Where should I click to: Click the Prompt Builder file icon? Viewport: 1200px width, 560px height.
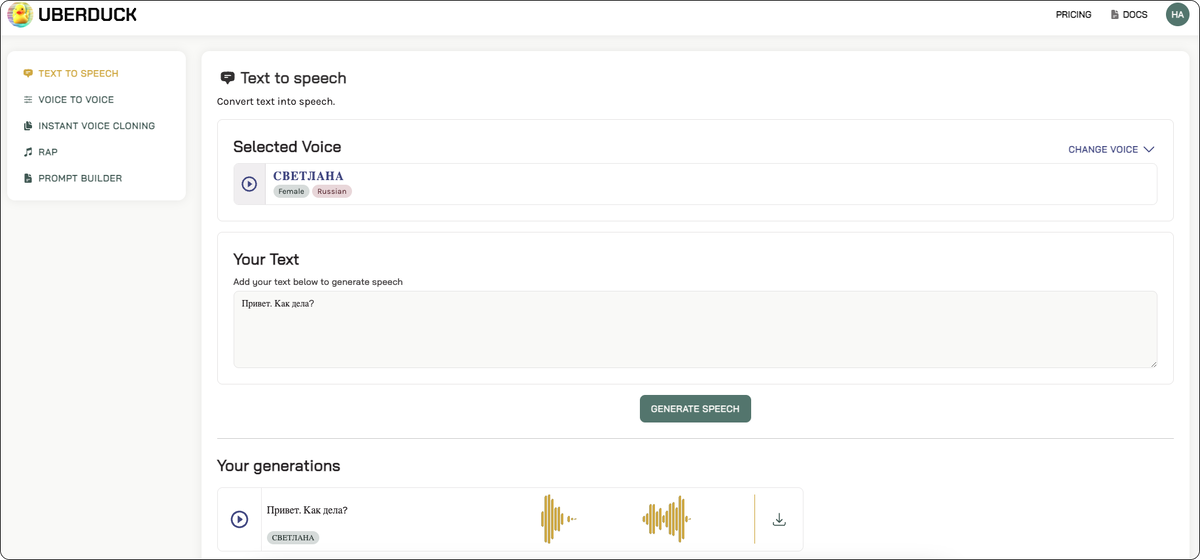click(28, 178)
